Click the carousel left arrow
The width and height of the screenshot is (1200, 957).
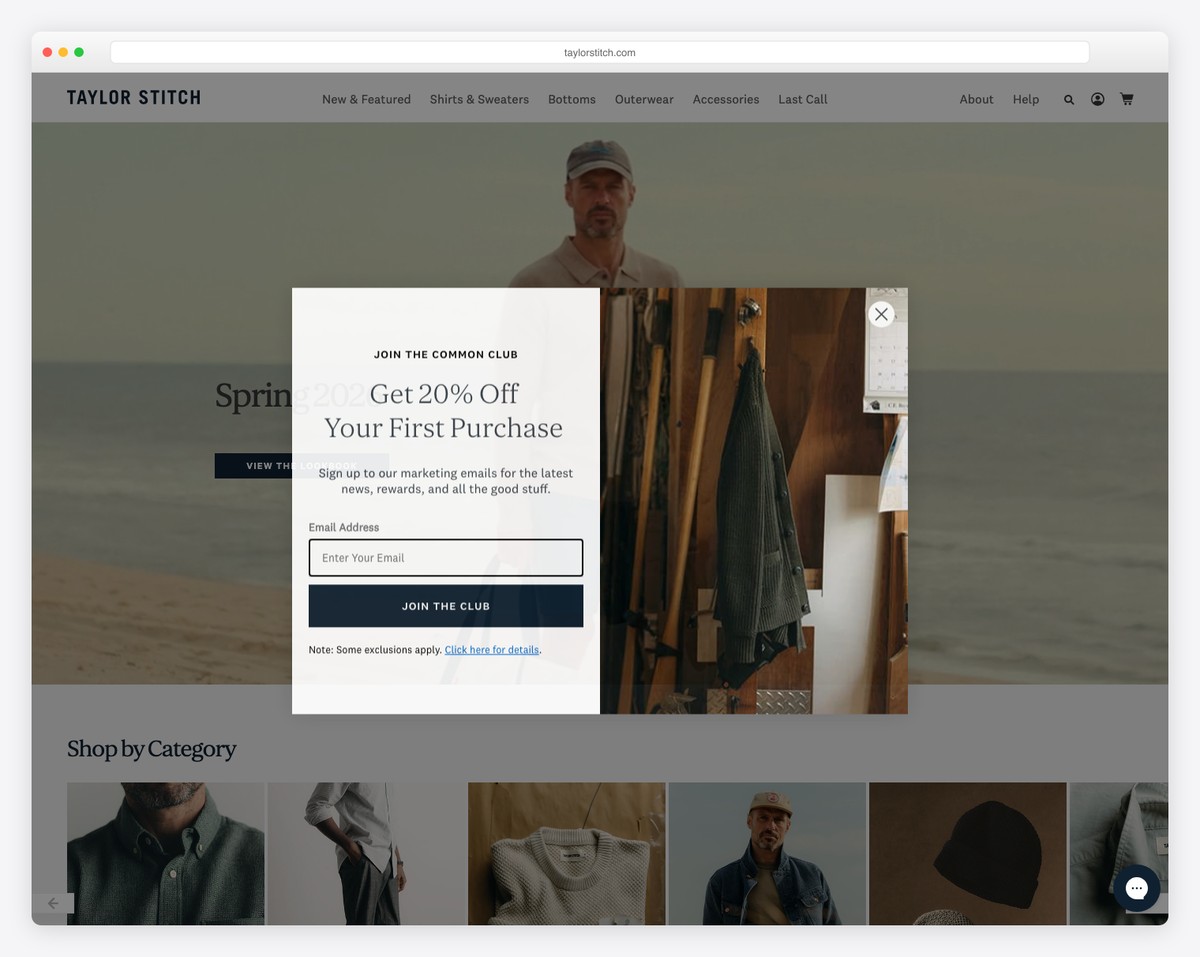coord(54,903)
